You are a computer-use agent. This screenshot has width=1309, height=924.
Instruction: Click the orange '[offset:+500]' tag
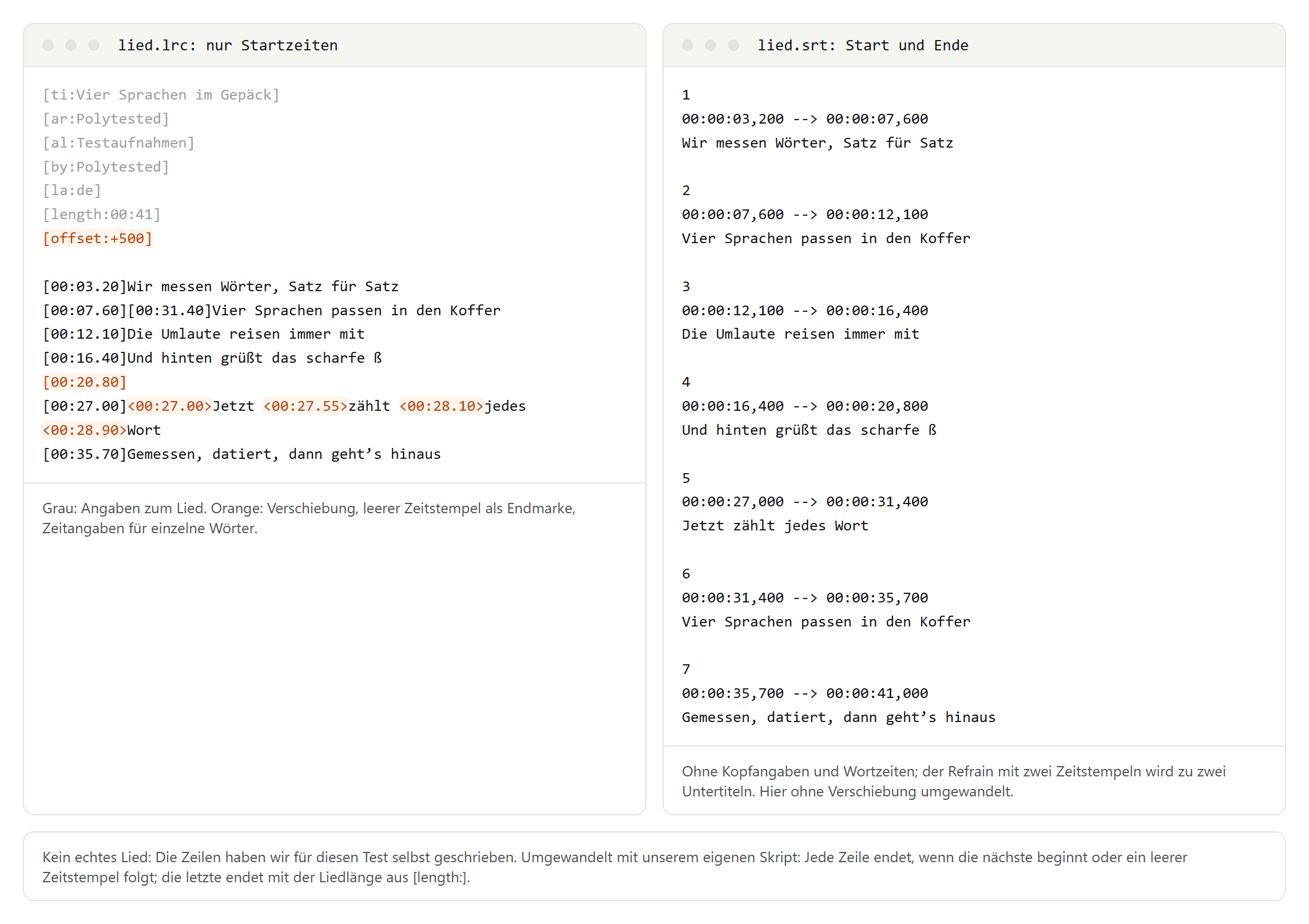pyautogui.click(x=97, y=239)
